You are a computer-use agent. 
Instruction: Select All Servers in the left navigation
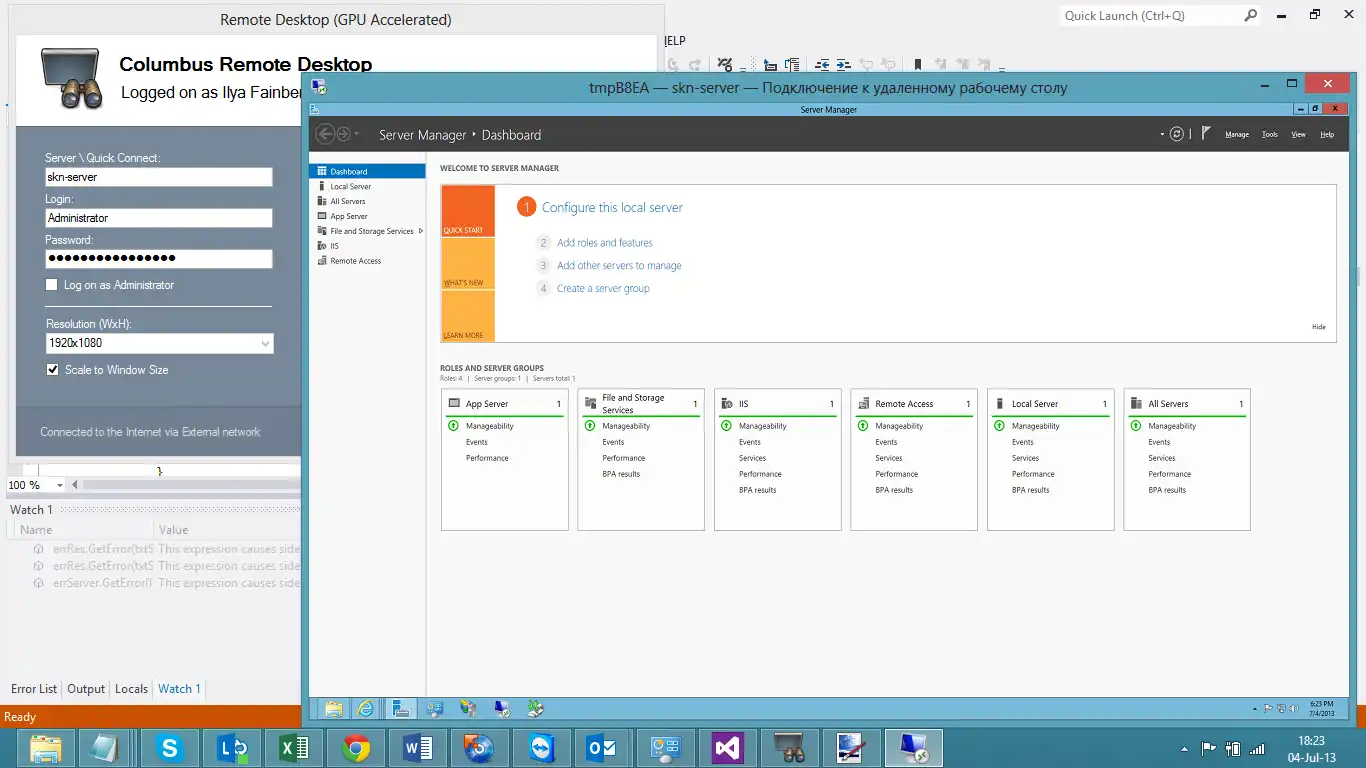pos(367,201)
